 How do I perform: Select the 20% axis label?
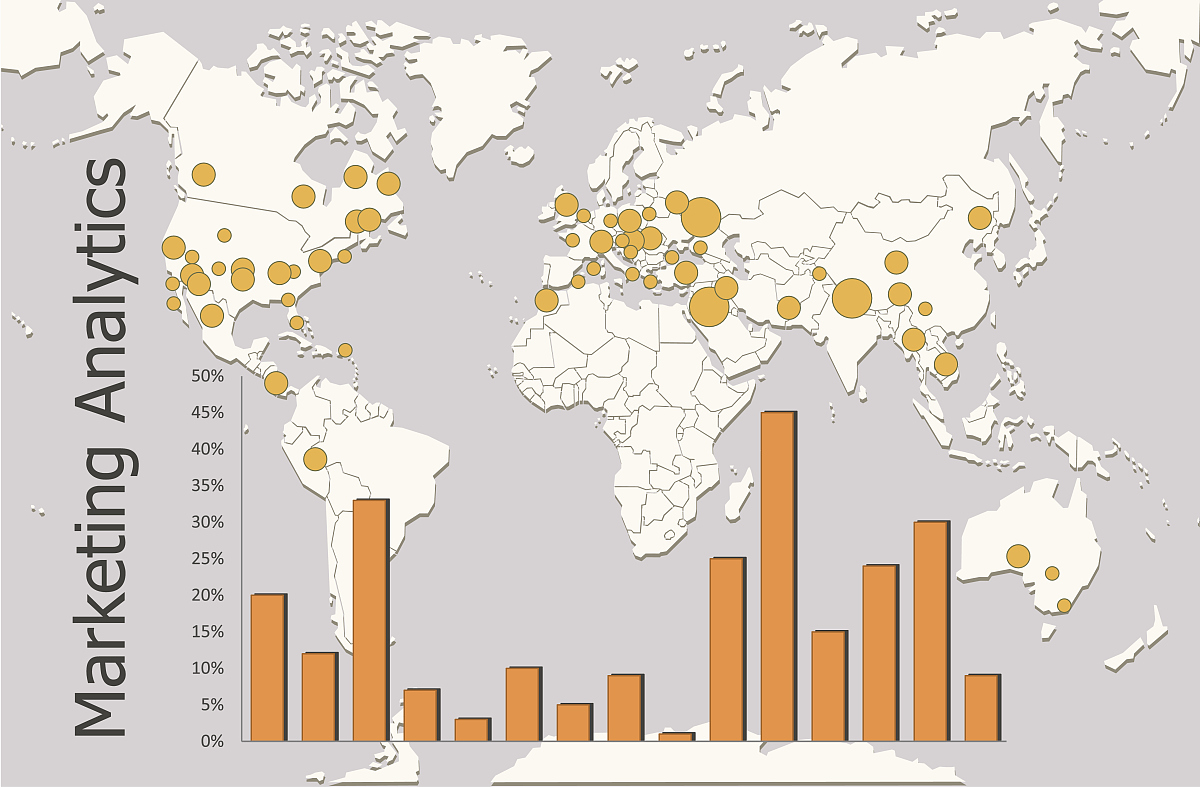point(207,595)
